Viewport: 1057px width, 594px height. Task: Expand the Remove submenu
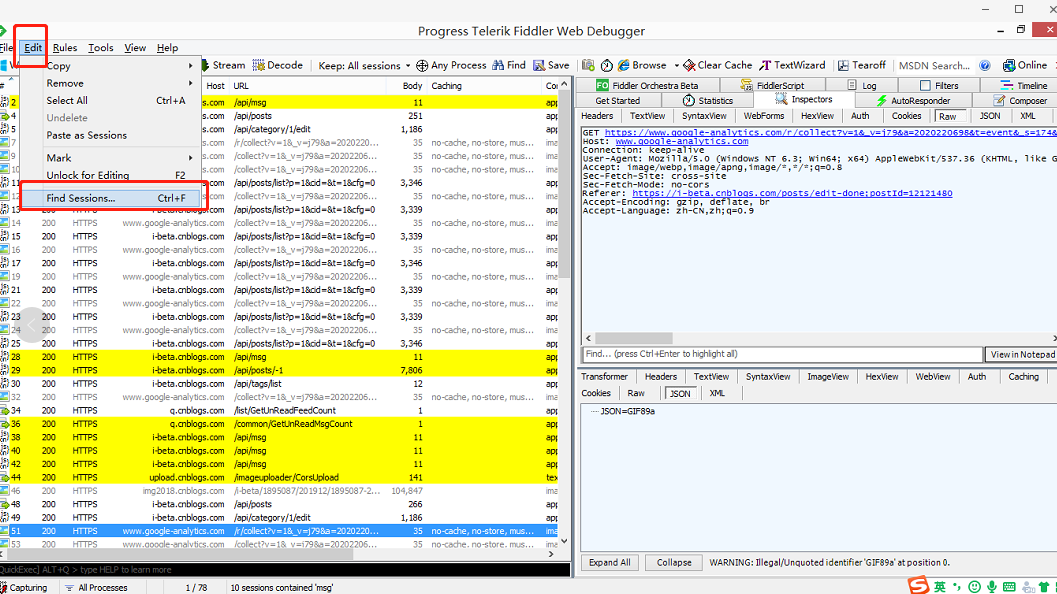click(111, 83)
